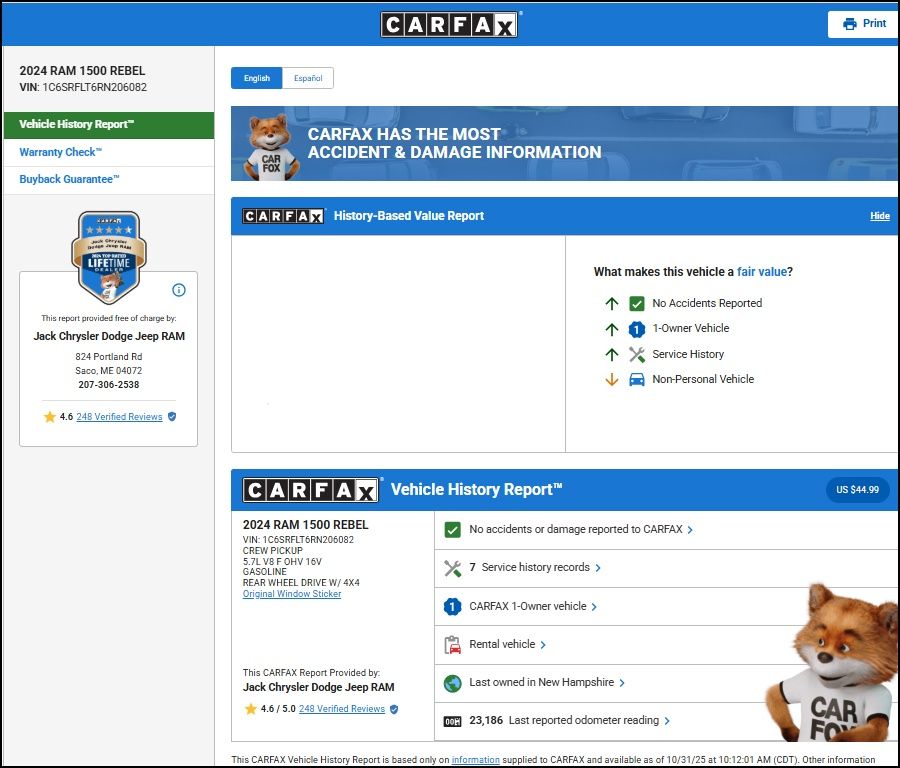
Task: Open the Original Window Sticker link
Action: (292, 594)
